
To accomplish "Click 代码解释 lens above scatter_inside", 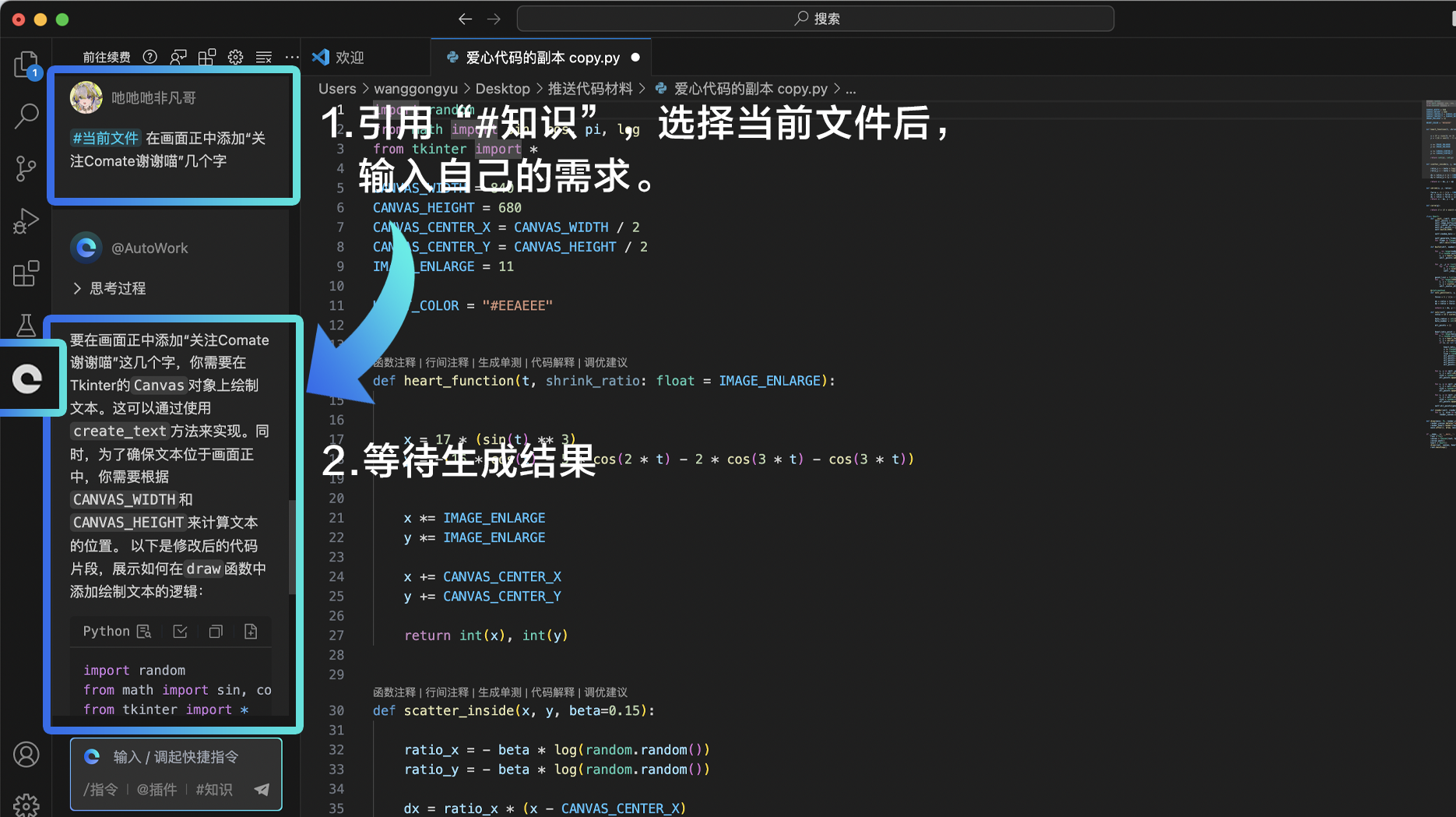I will (553, 692).
